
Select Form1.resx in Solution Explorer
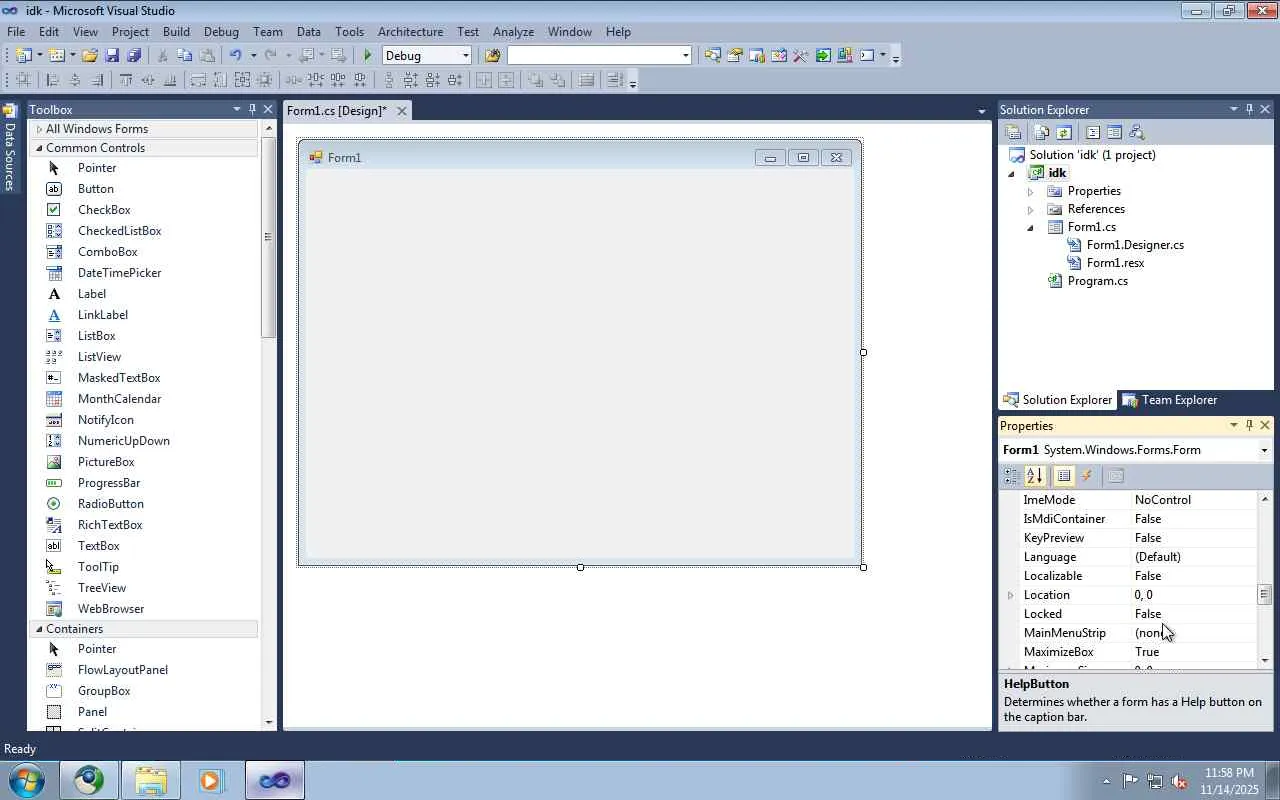(1115, 263)
